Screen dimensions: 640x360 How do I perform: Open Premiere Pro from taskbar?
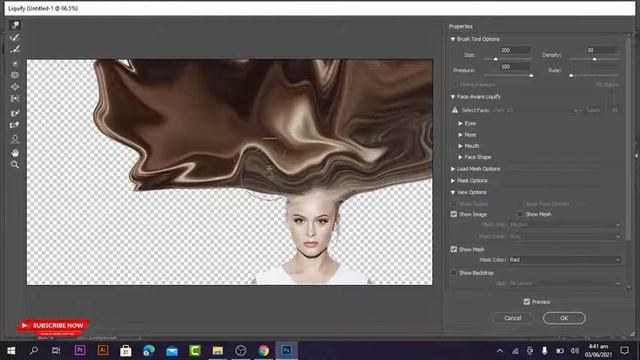[80, 350]
